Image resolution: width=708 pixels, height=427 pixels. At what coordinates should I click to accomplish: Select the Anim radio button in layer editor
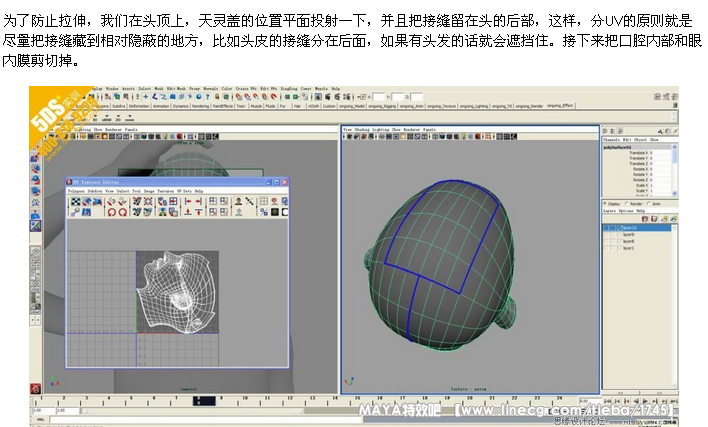tap(648, 204)
